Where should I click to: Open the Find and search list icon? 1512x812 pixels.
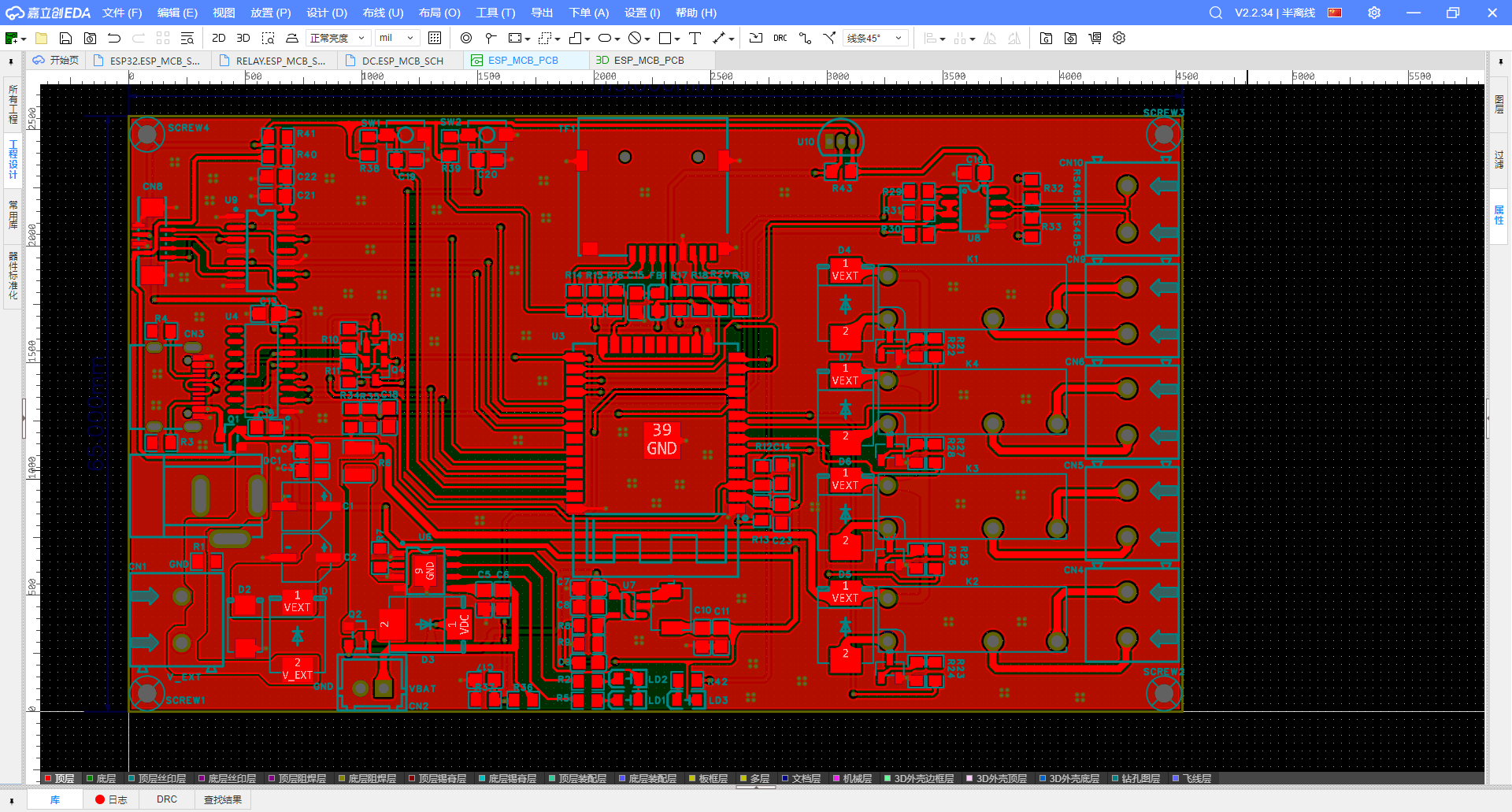pyautogui.click(x=187, y=38)
